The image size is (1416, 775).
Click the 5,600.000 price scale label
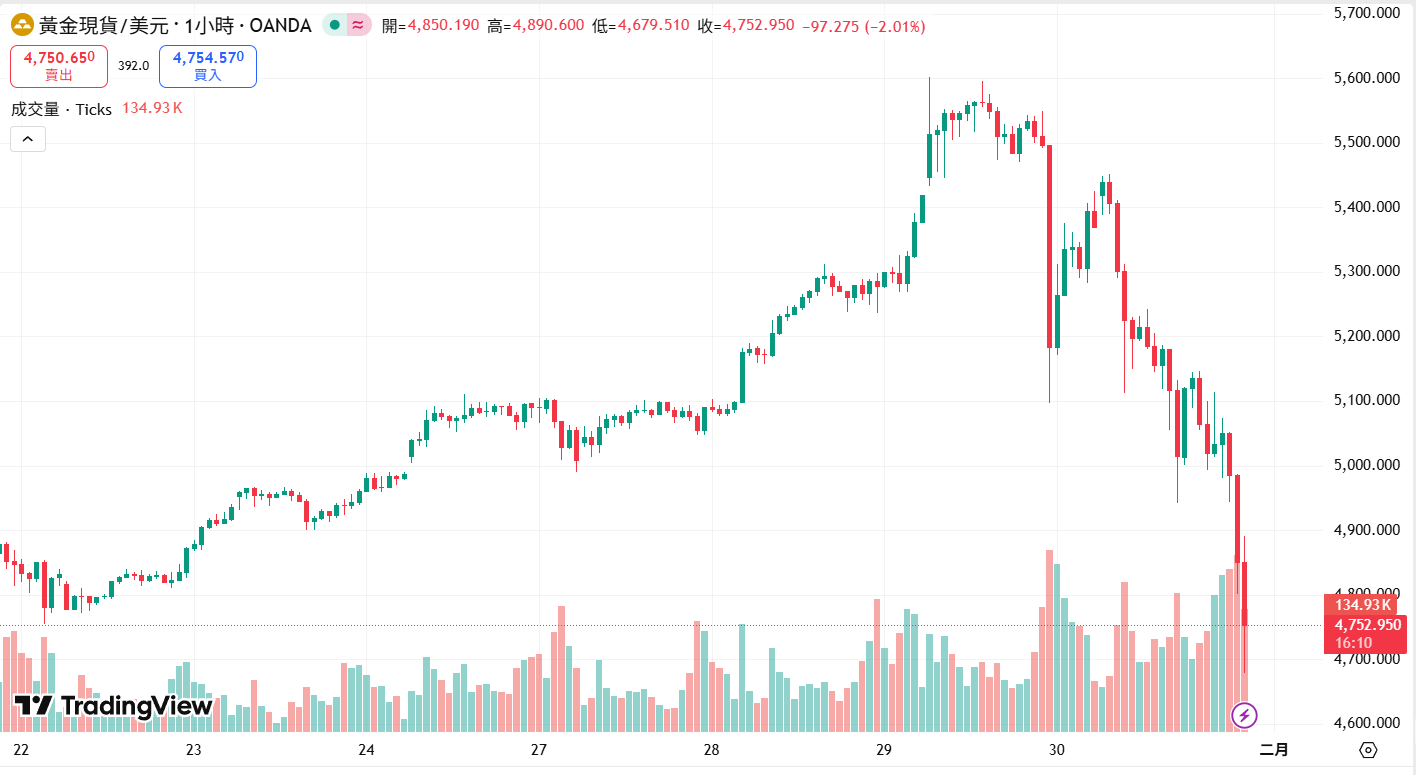click(1366, 78)
